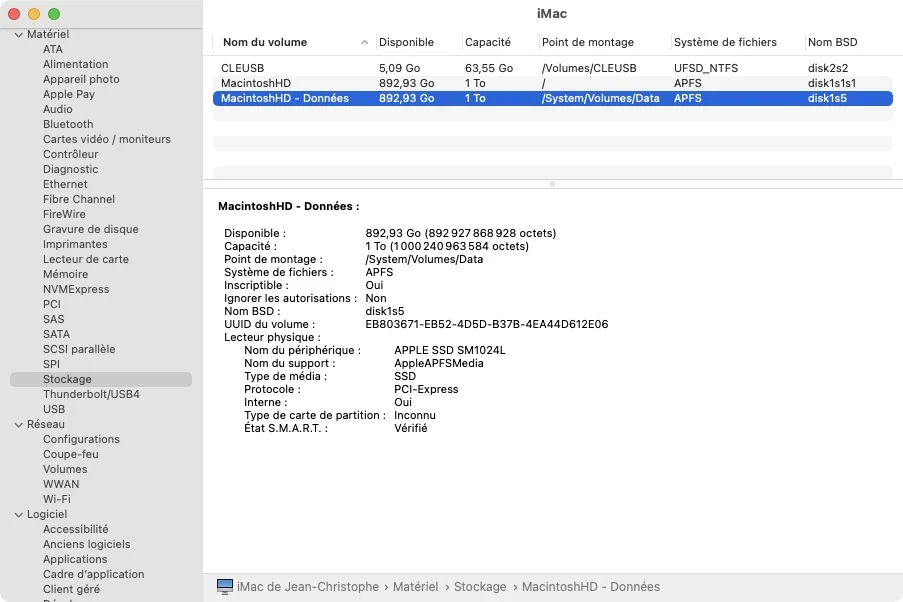Open the Audio hardware entry
This screenshot has width=903, height=602.
(58, 109)
